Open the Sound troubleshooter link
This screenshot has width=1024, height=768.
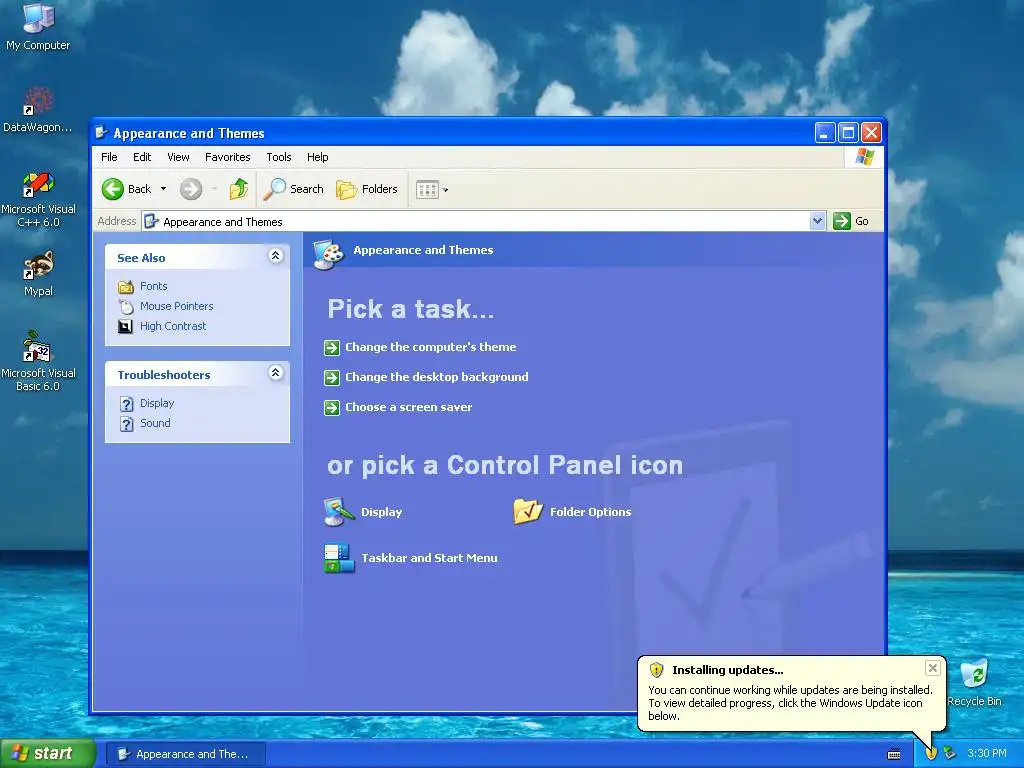155,423
